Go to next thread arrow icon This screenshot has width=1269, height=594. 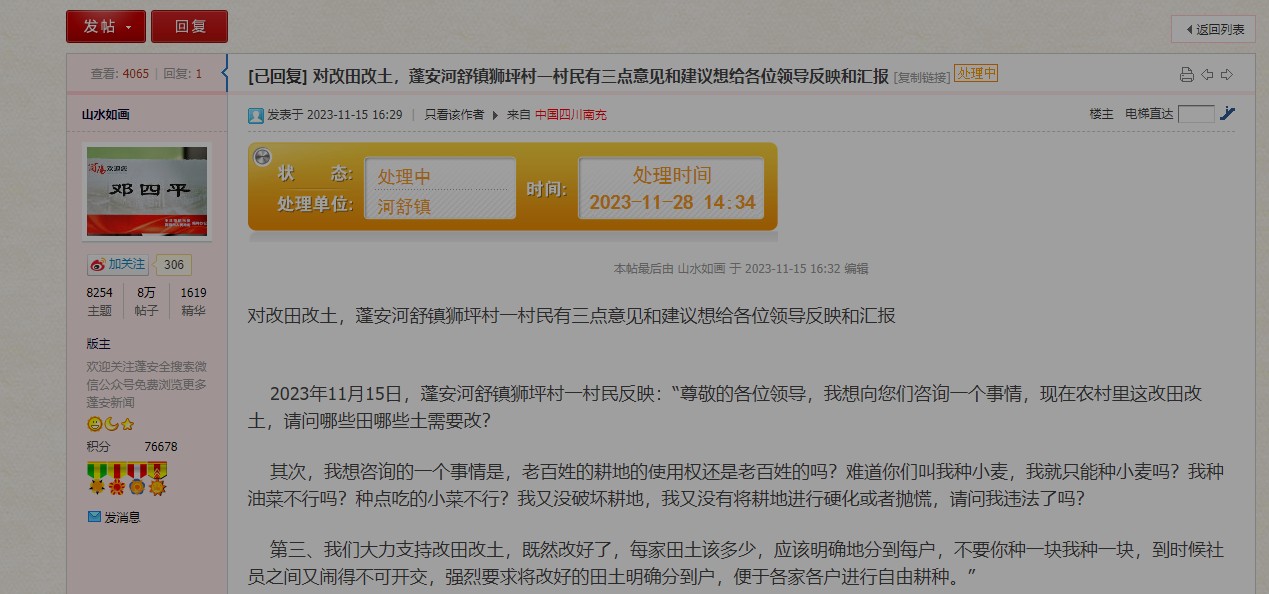pos(1227,75)
